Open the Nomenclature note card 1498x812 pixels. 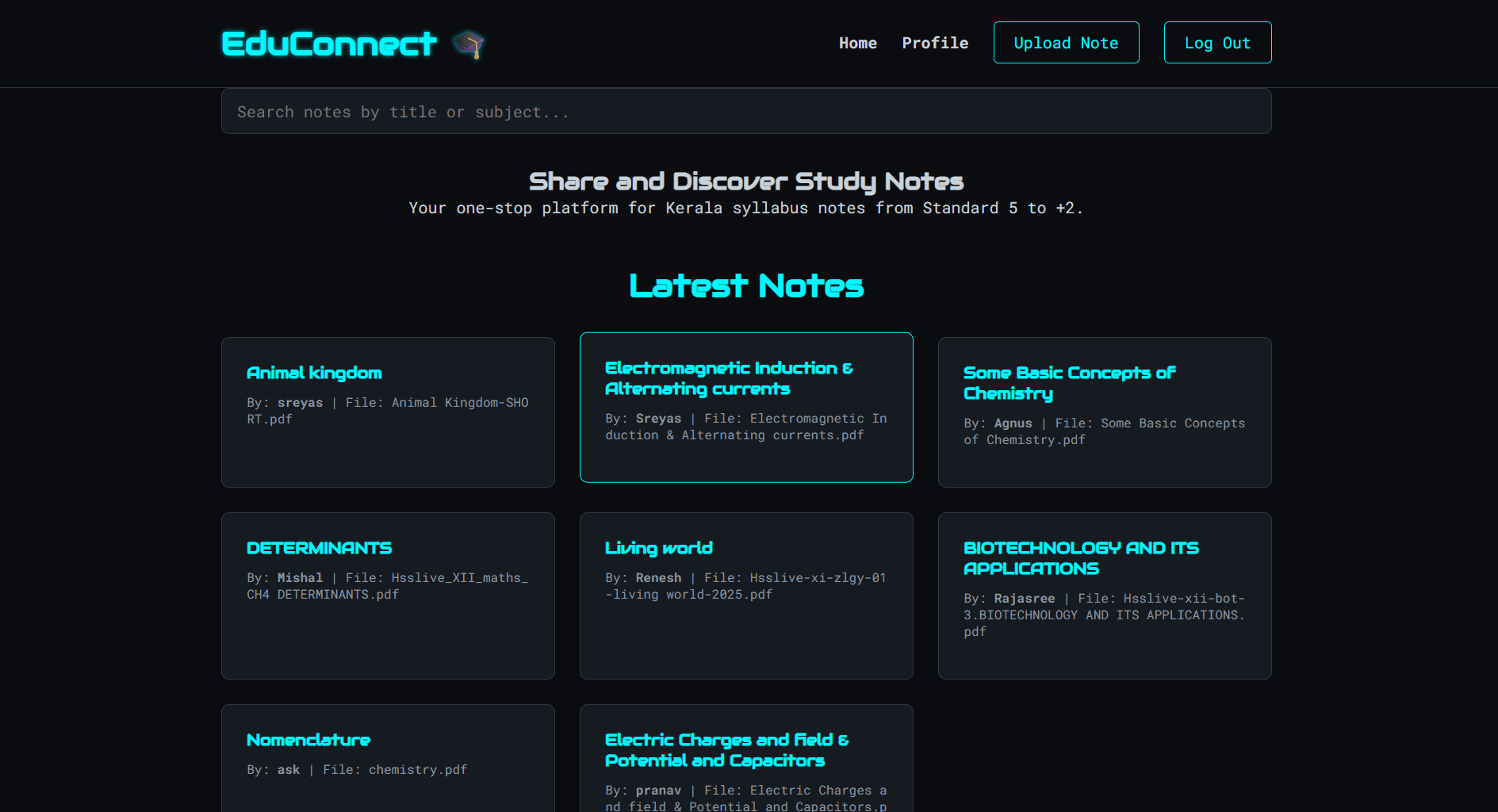(388, 758)
